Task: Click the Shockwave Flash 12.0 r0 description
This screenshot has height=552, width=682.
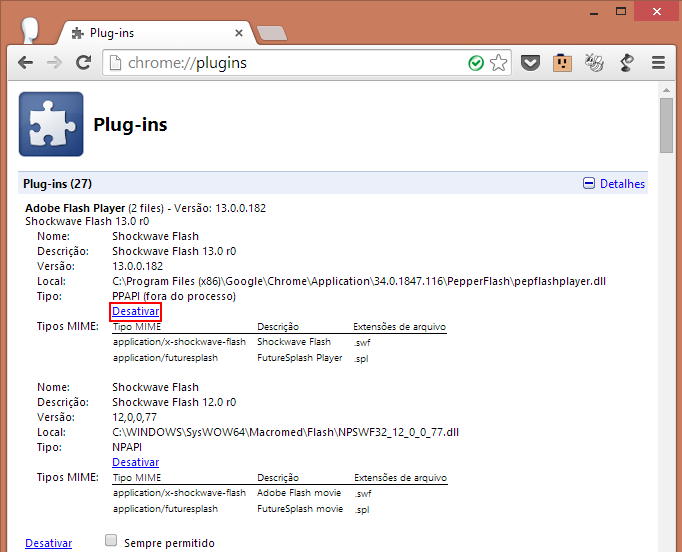Action: (x=174, y=402)
